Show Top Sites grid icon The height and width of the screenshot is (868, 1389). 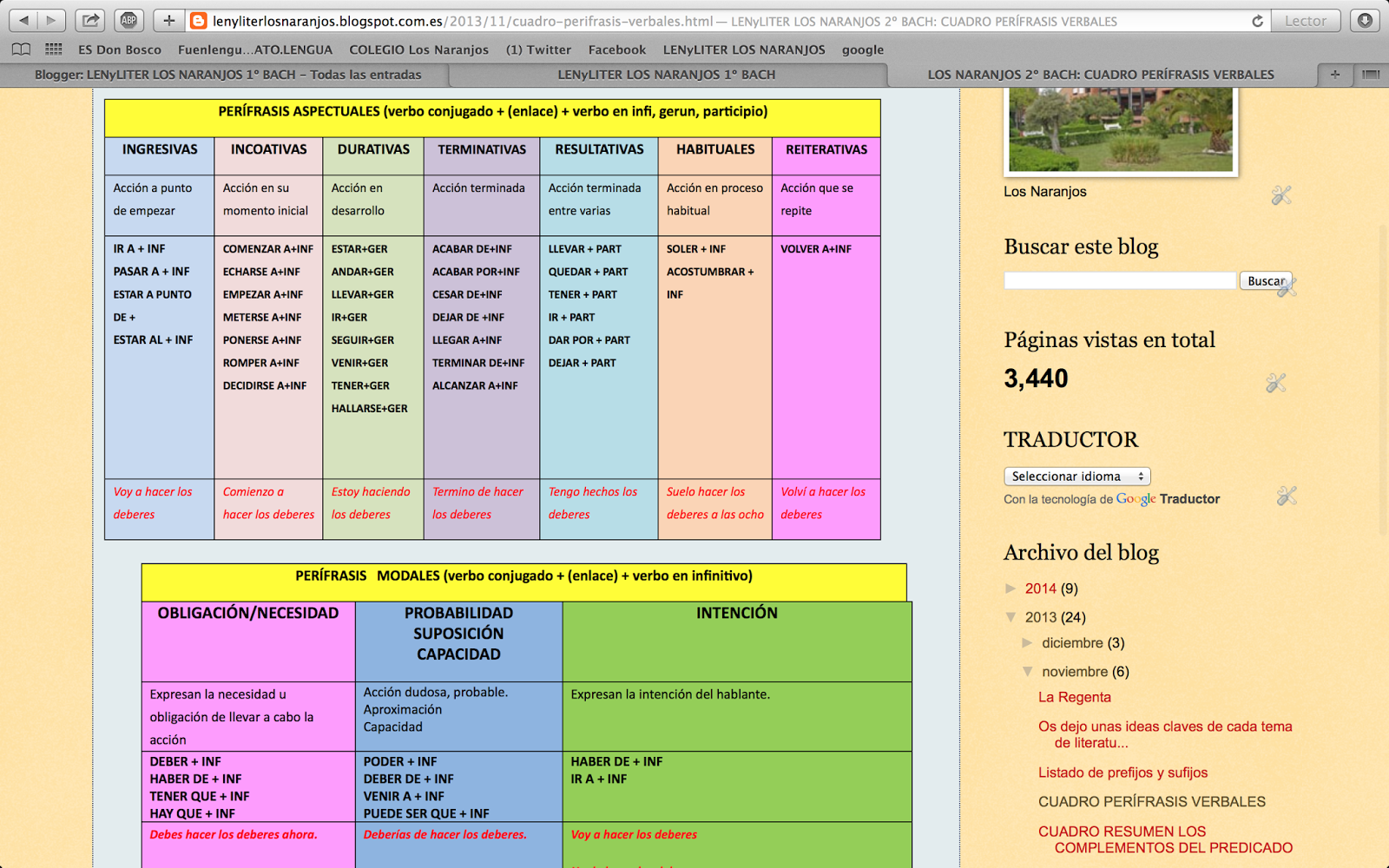point(54,49)
